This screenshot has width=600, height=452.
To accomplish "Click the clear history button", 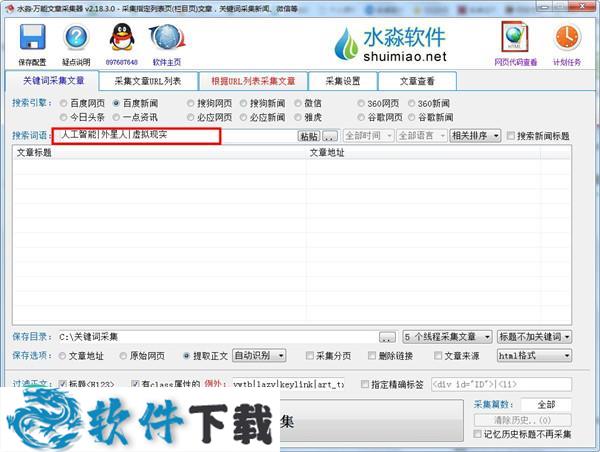I will point(523,420).
